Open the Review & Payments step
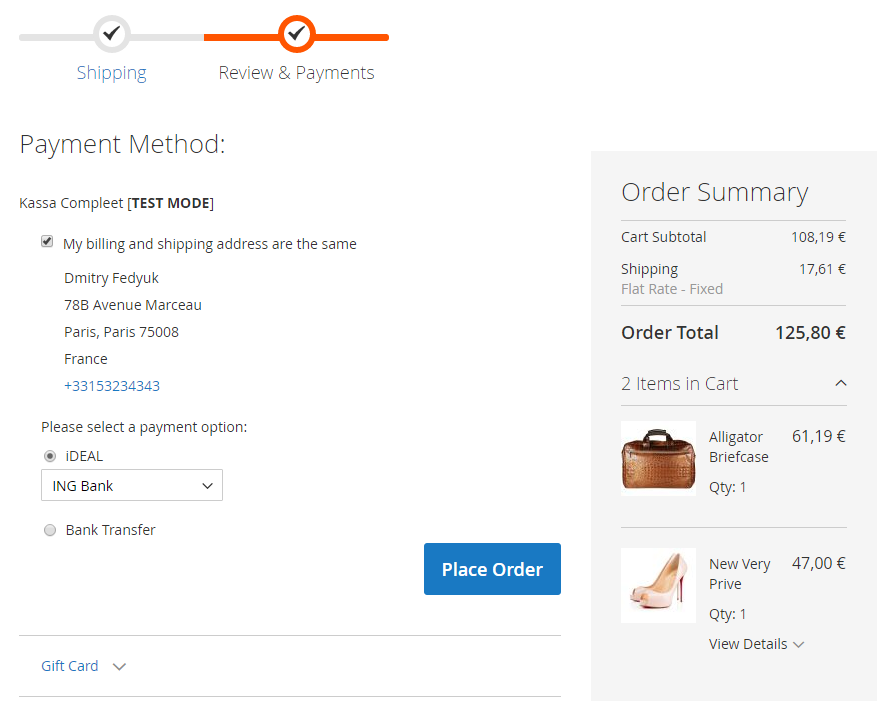Image resolution: width=892 pixels, height=718 pixels. click(296, 73)
